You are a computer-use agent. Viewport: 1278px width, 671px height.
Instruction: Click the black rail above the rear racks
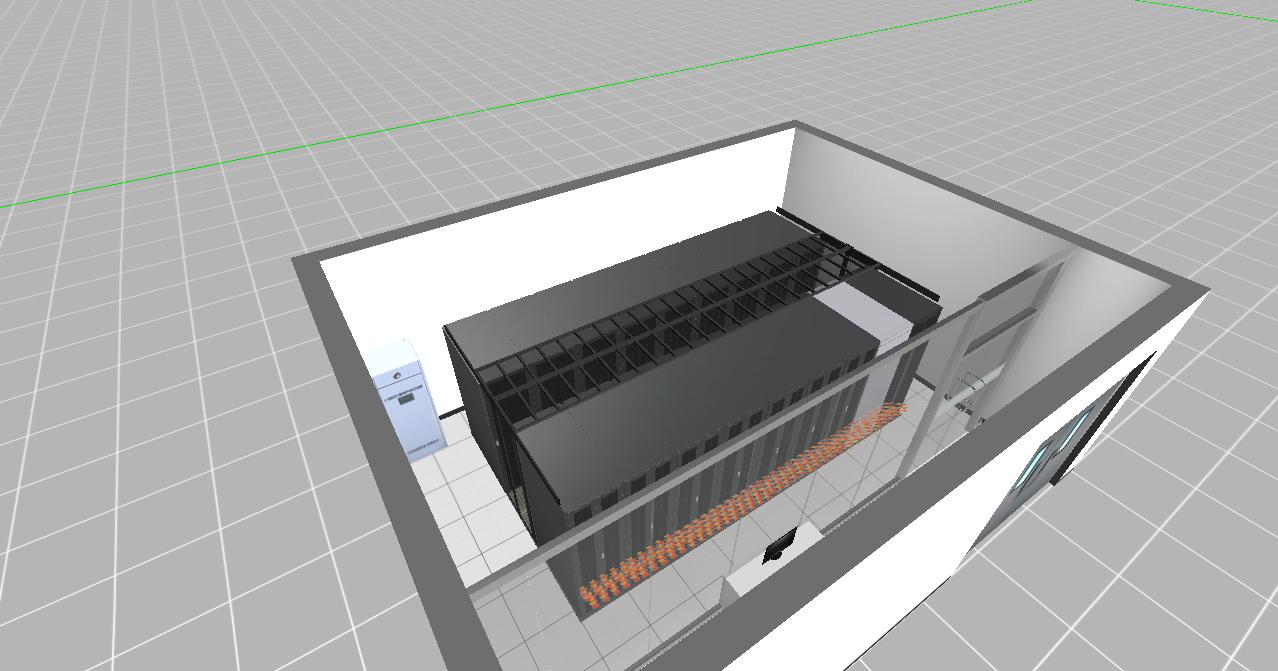coord(860,250)
